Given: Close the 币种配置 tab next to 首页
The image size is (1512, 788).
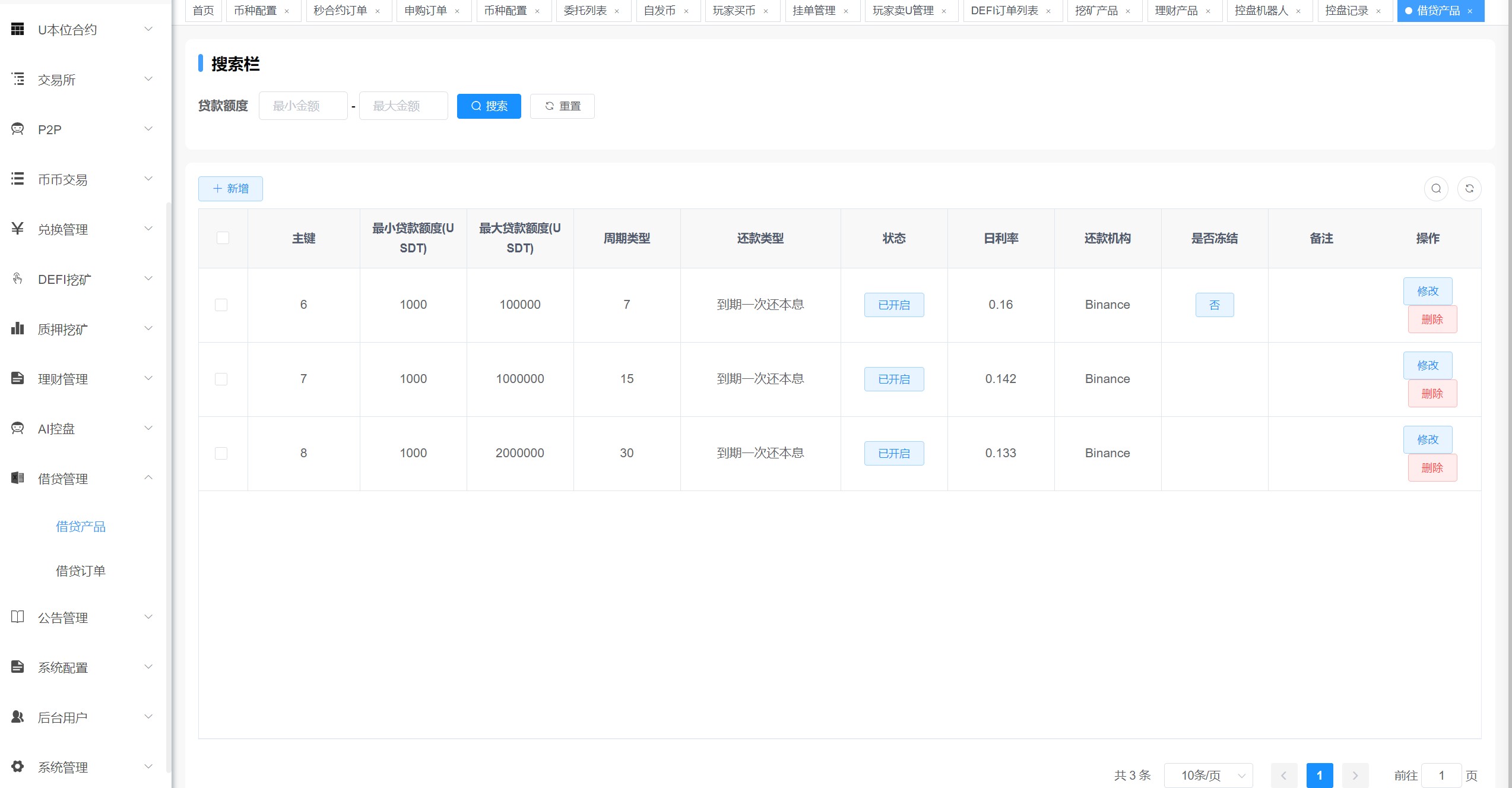Looking at the screenshot, I should point(287,11).
